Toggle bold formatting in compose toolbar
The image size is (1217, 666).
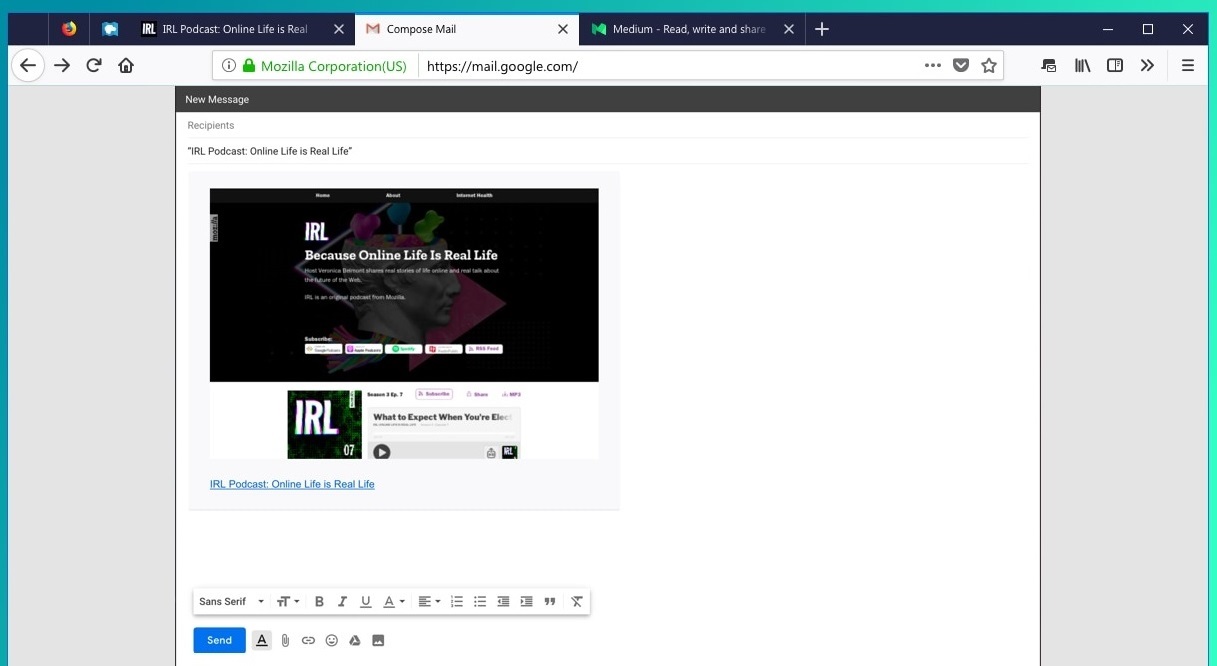320,602
